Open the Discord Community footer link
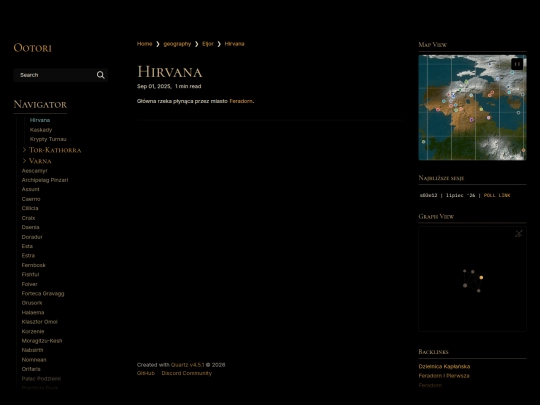Viewport: 540px width, 405px height. click(187, 373)
